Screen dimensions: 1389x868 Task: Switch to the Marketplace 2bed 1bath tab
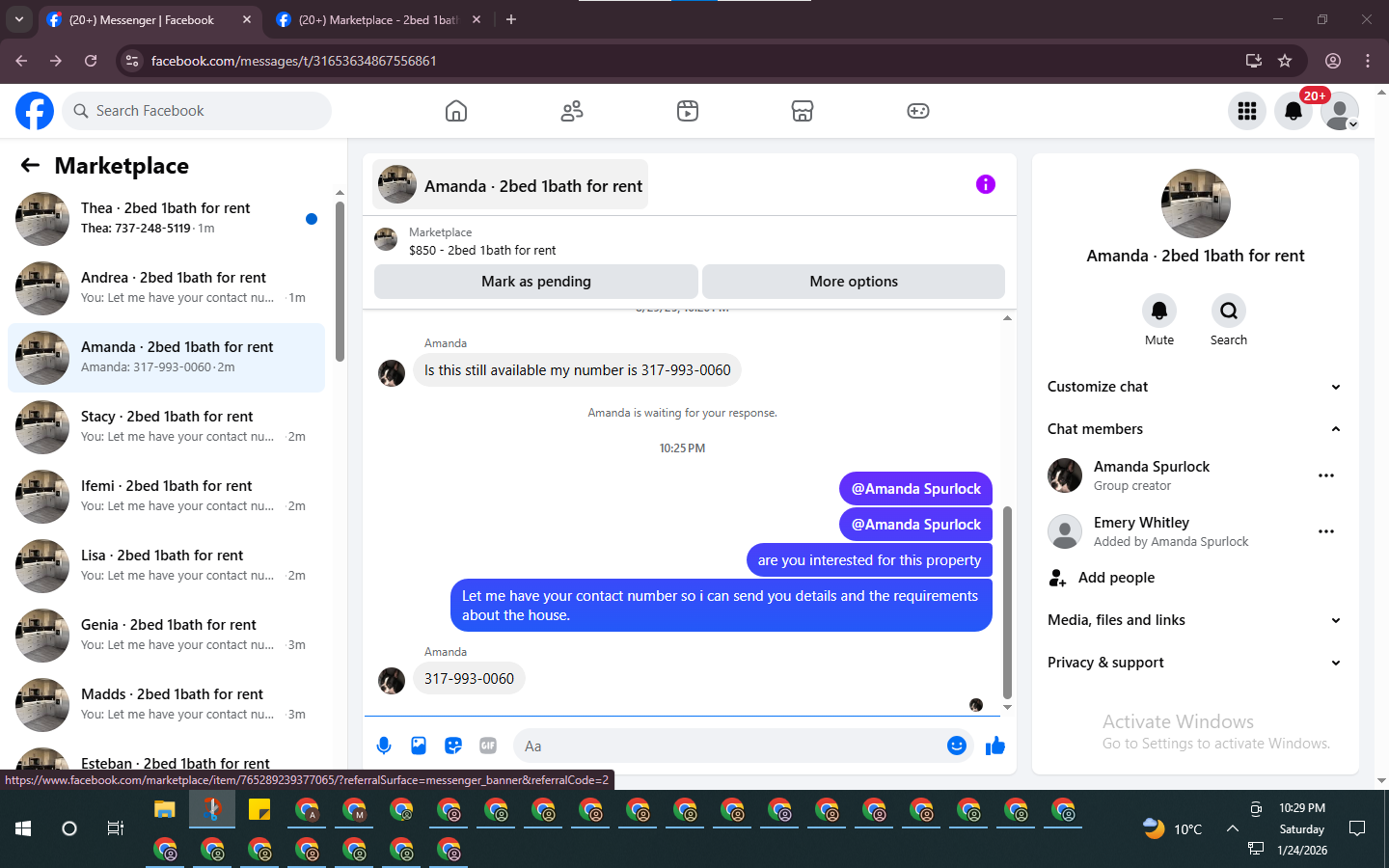click(x=377, y=19)
